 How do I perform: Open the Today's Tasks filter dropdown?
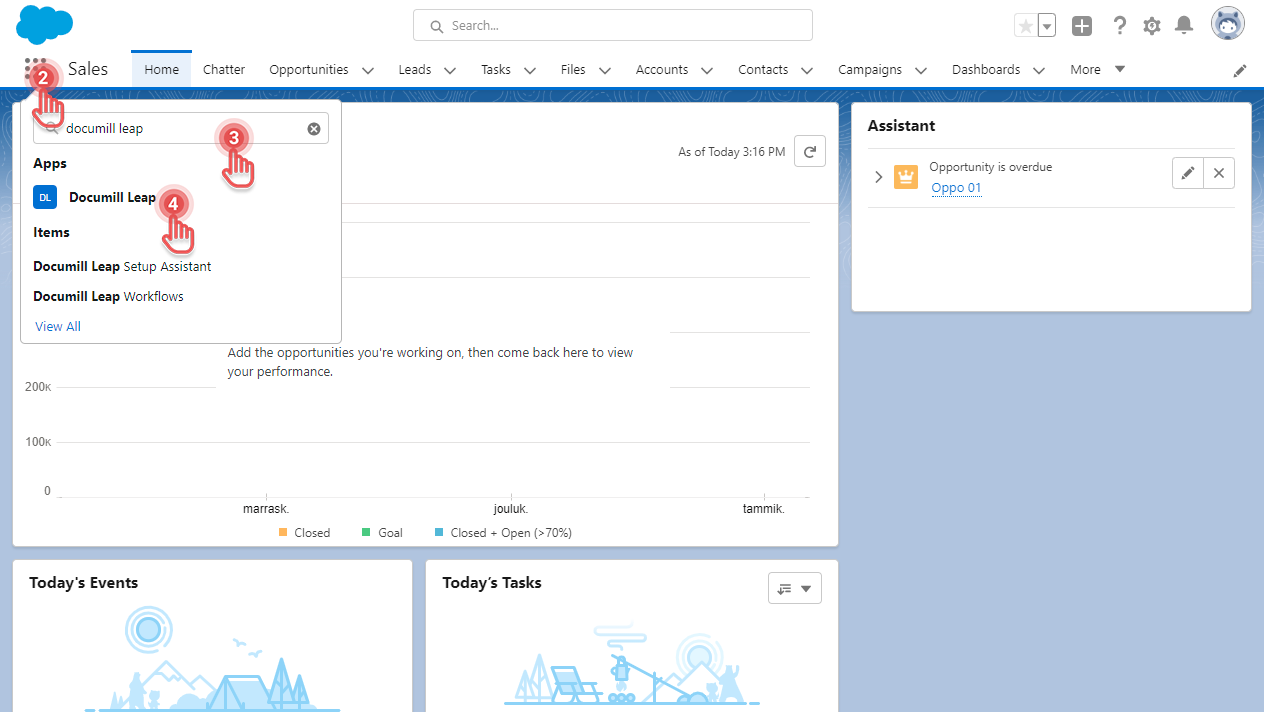point(794,588)
